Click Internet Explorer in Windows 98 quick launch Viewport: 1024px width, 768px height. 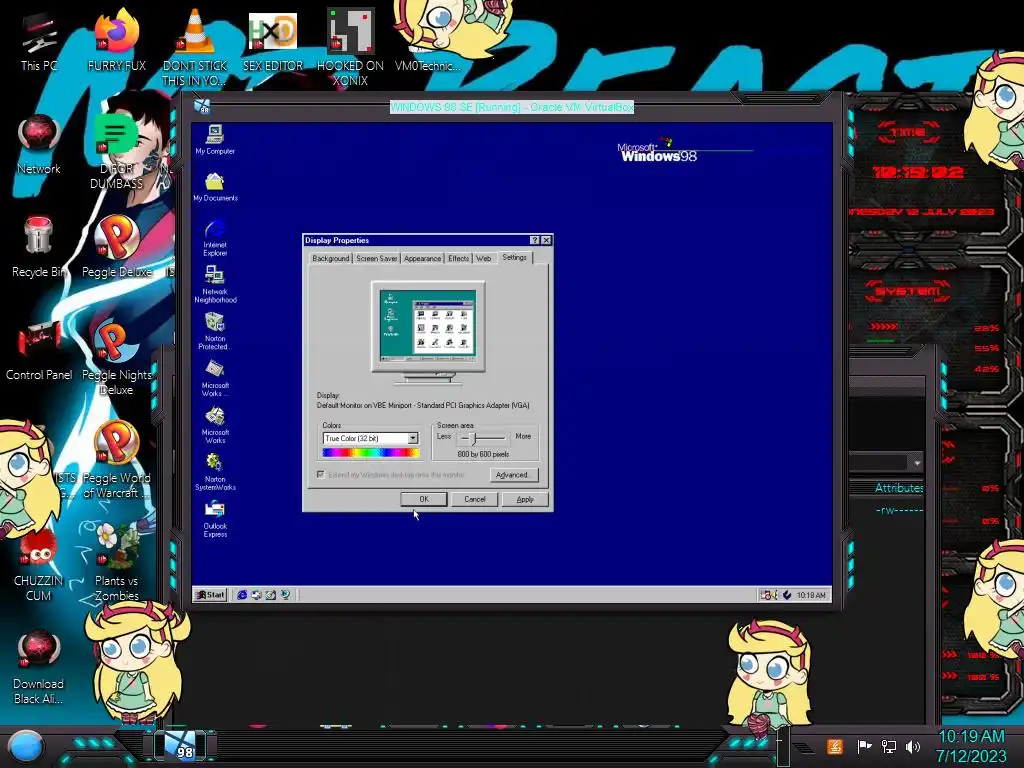click(x=242, y=594)
